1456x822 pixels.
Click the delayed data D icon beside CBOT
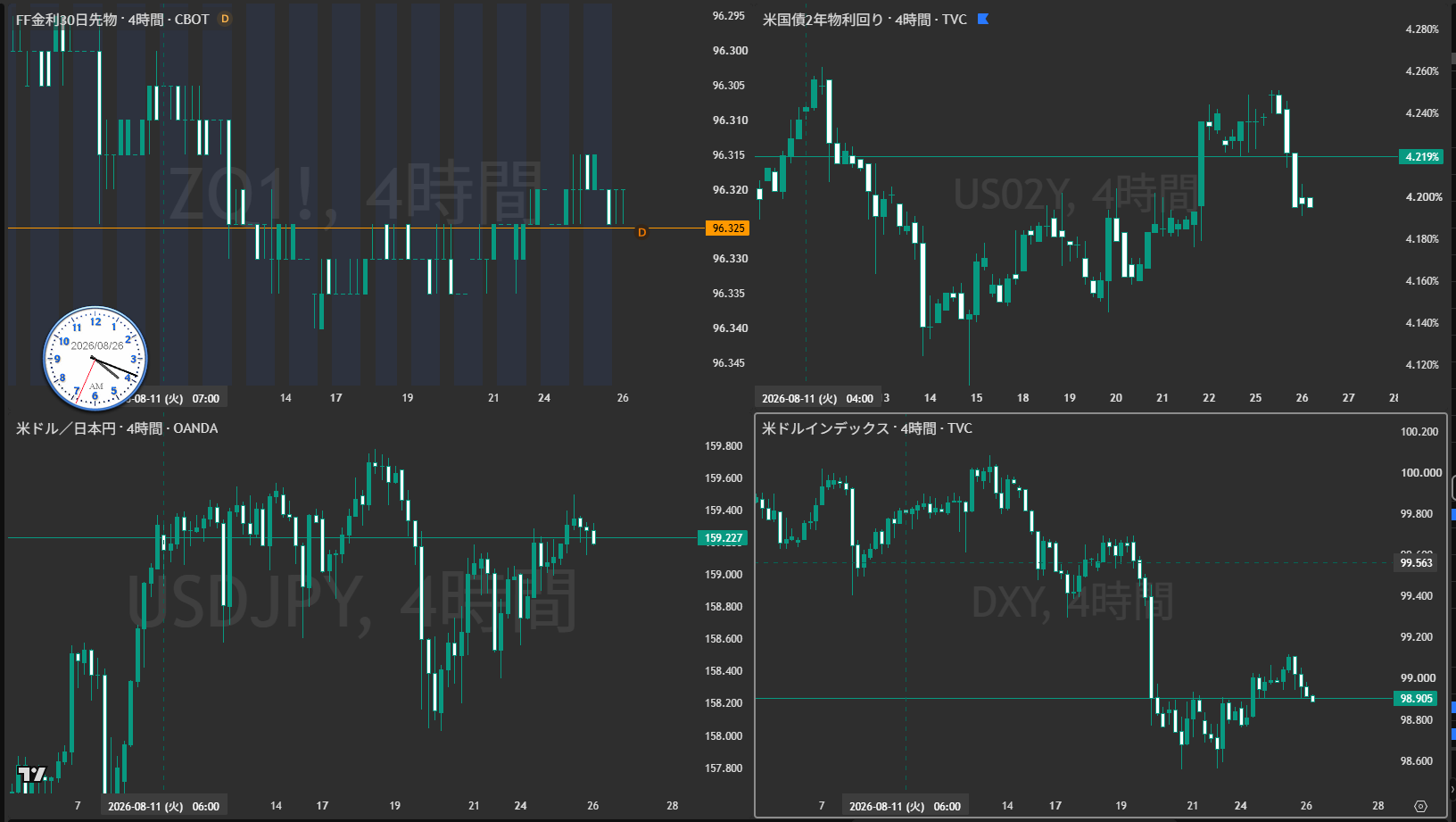225,19
